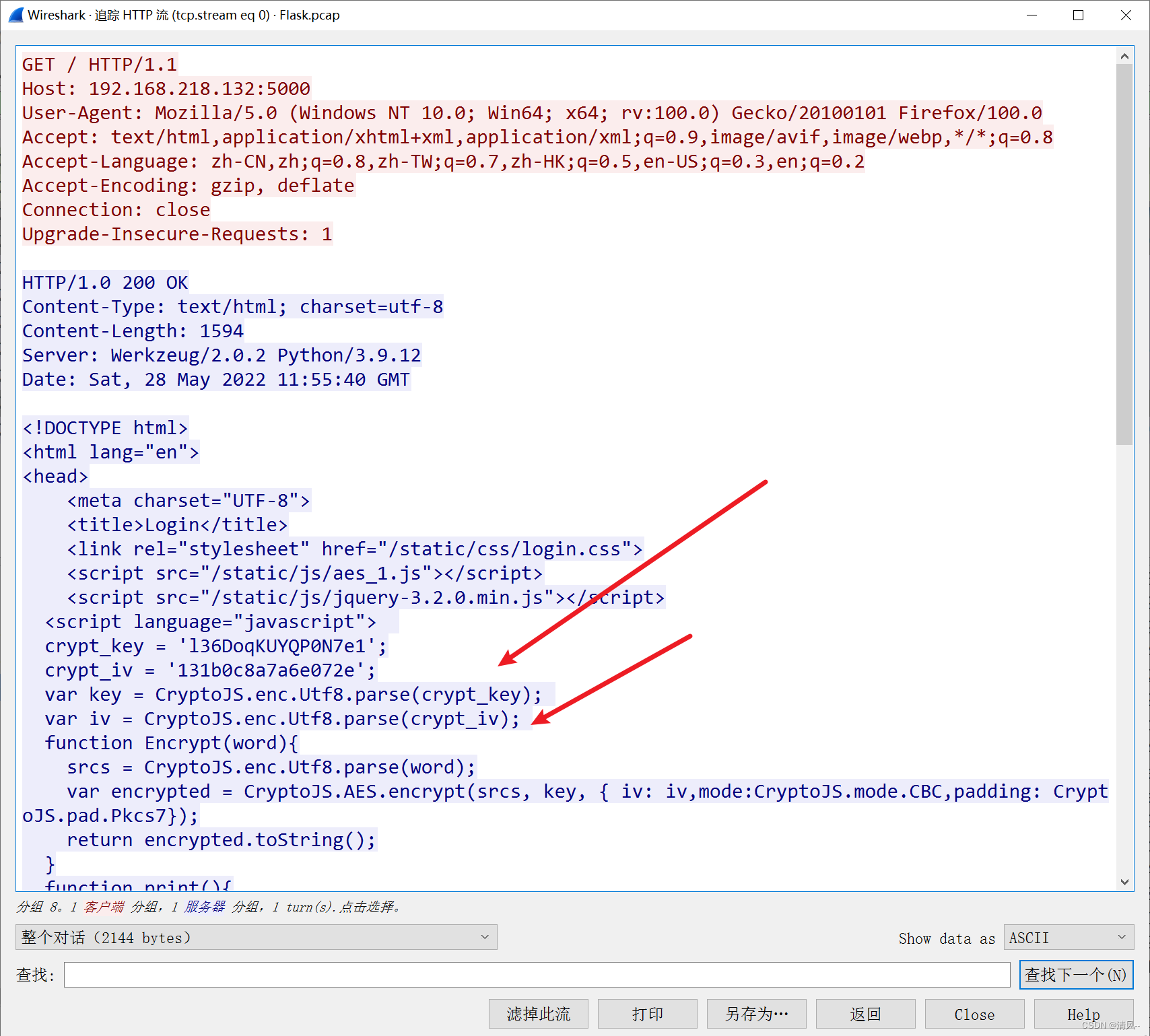1150x1036 pixels.
Task: Click the Host: 192.168.218.132:5000 line
Action: coord(166,89)
